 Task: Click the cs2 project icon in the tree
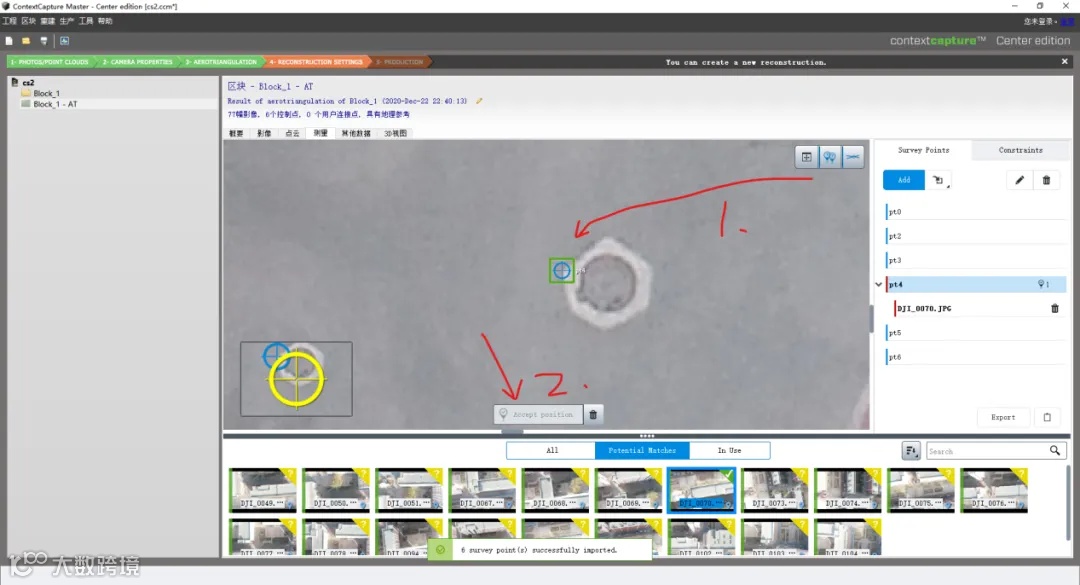(x=14, y=82)
